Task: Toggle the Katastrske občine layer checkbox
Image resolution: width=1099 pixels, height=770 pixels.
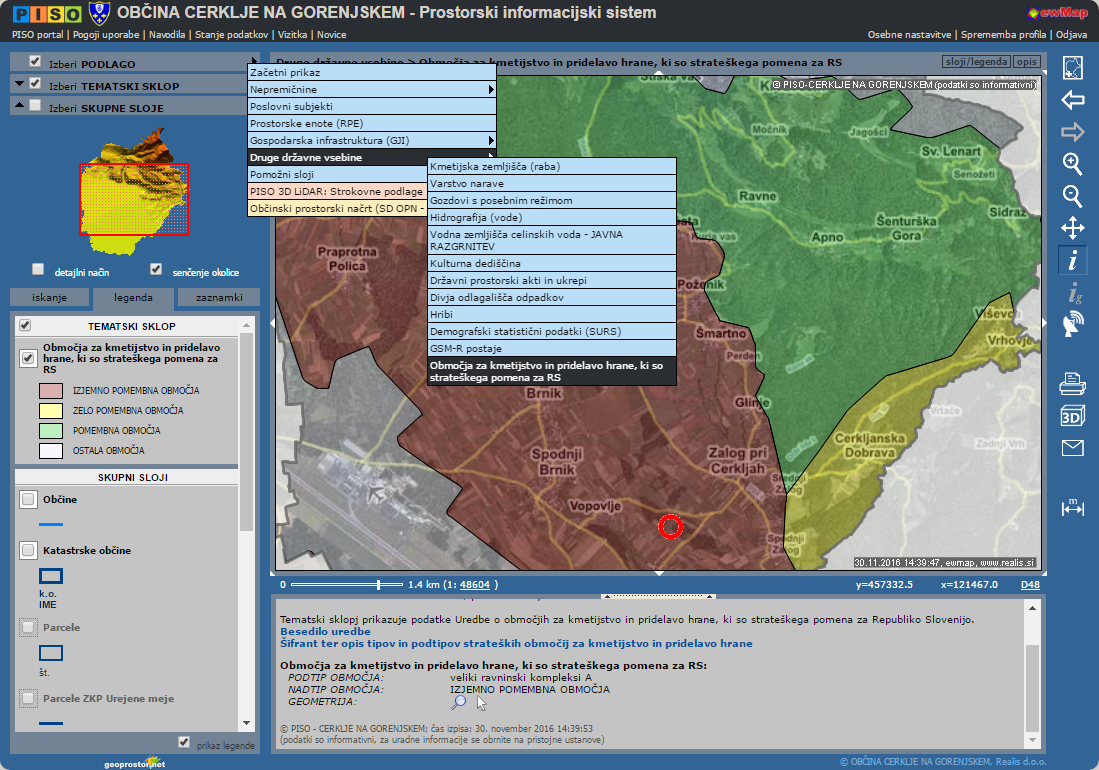Action: [28, 550]
